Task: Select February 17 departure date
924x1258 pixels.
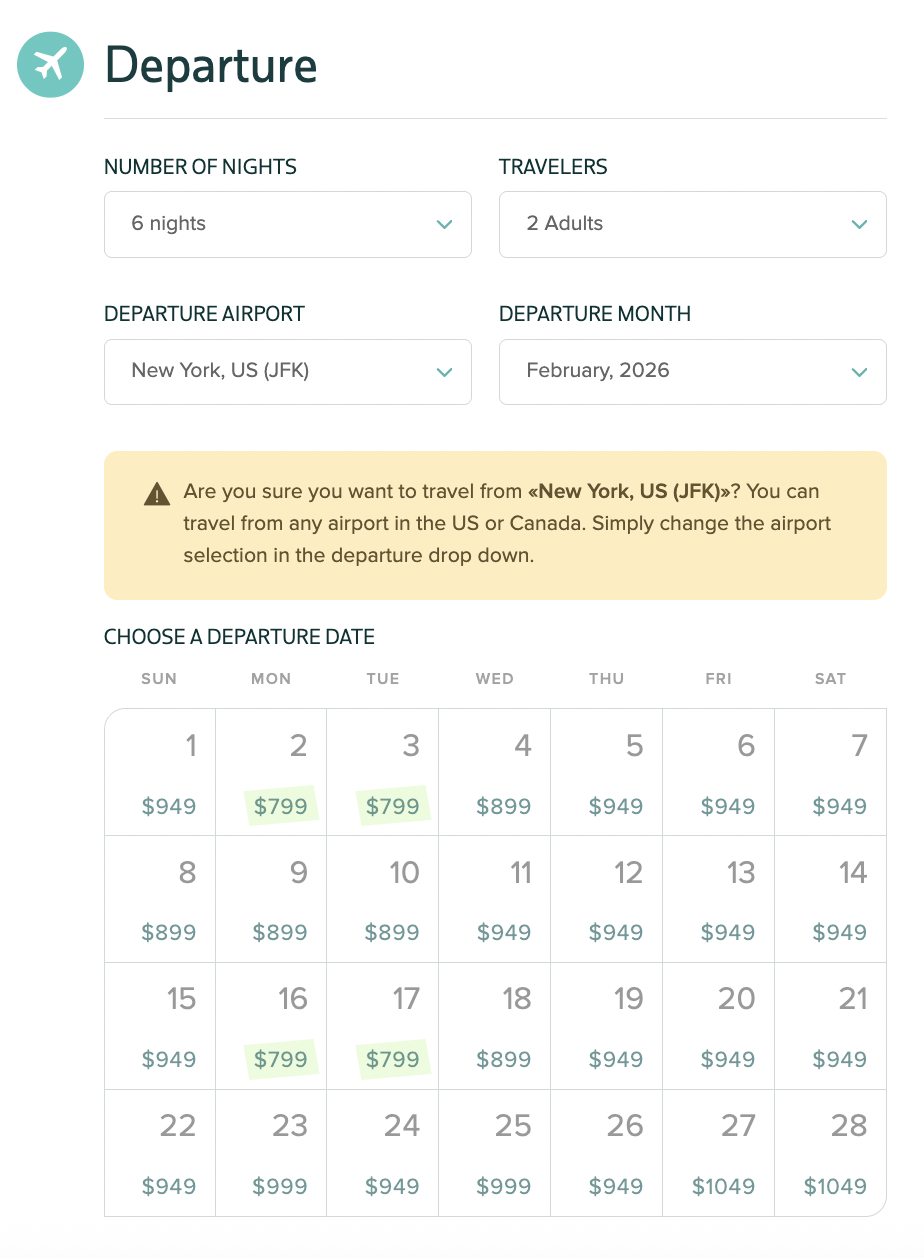Action: pyautogui.click(x=383, y=1026)
